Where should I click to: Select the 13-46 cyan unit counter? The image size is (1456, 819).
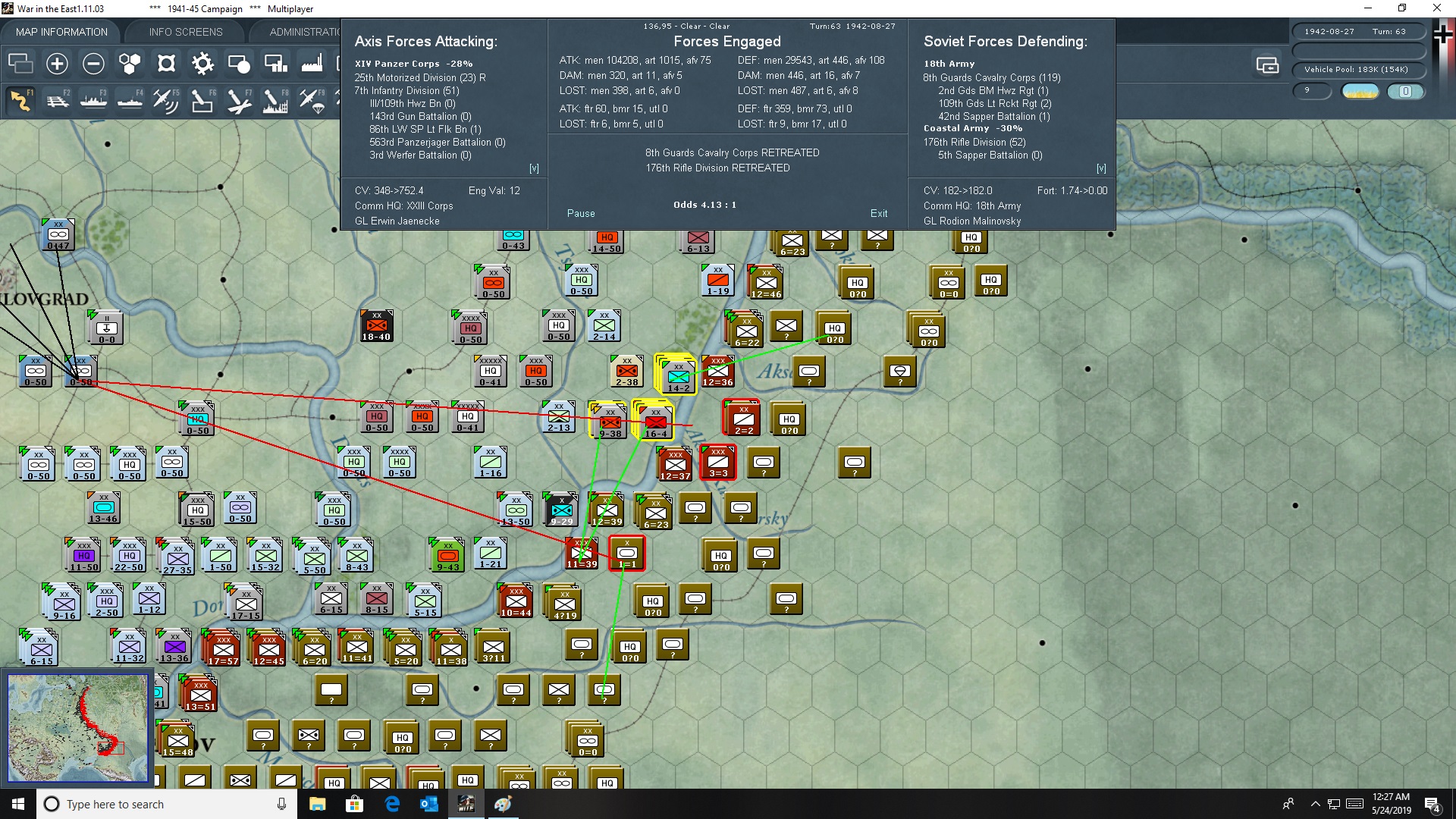click(104, 508)
